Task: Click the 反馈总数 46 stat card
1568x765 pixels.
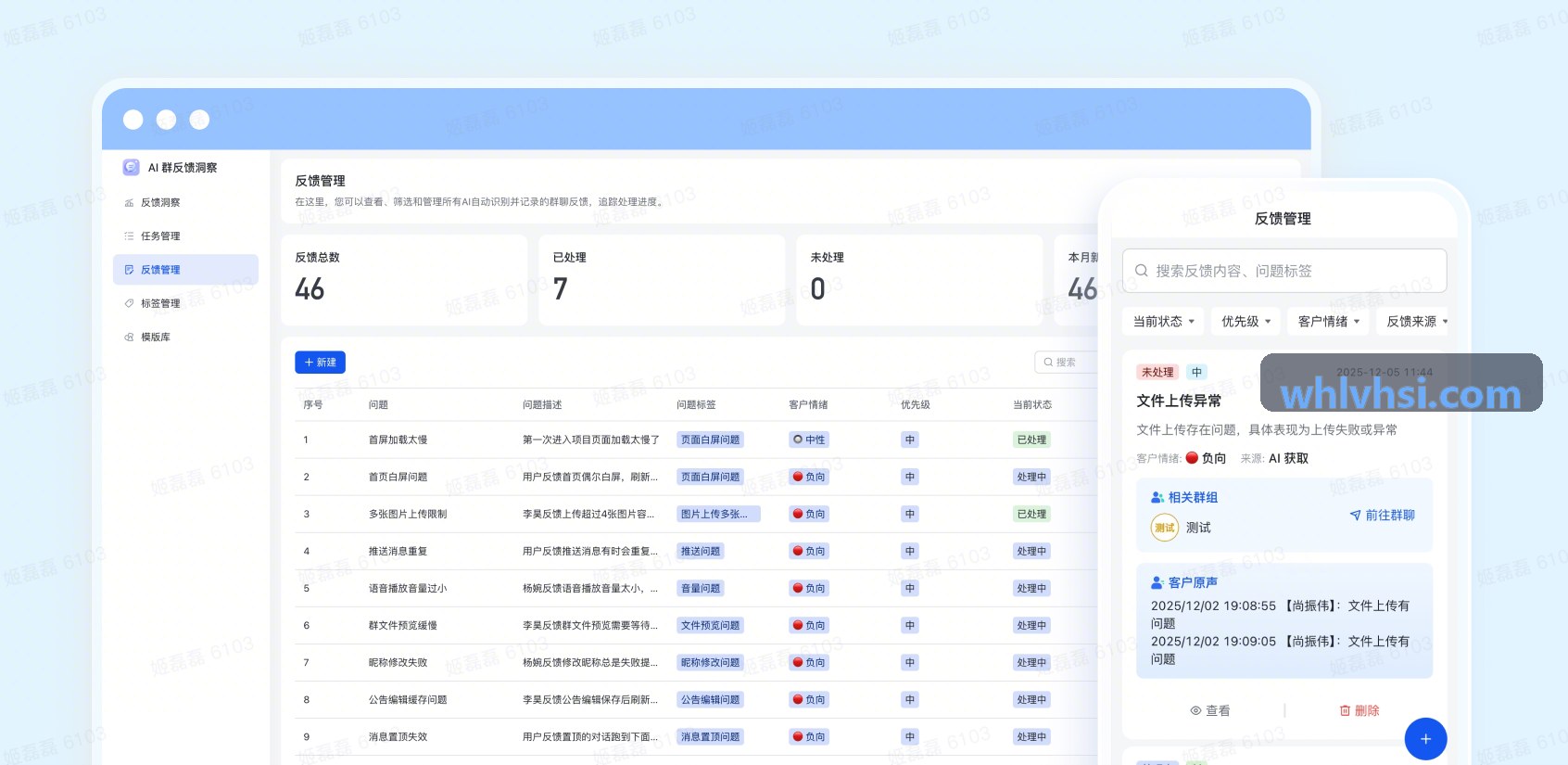Action: click(x=404, y=279)
